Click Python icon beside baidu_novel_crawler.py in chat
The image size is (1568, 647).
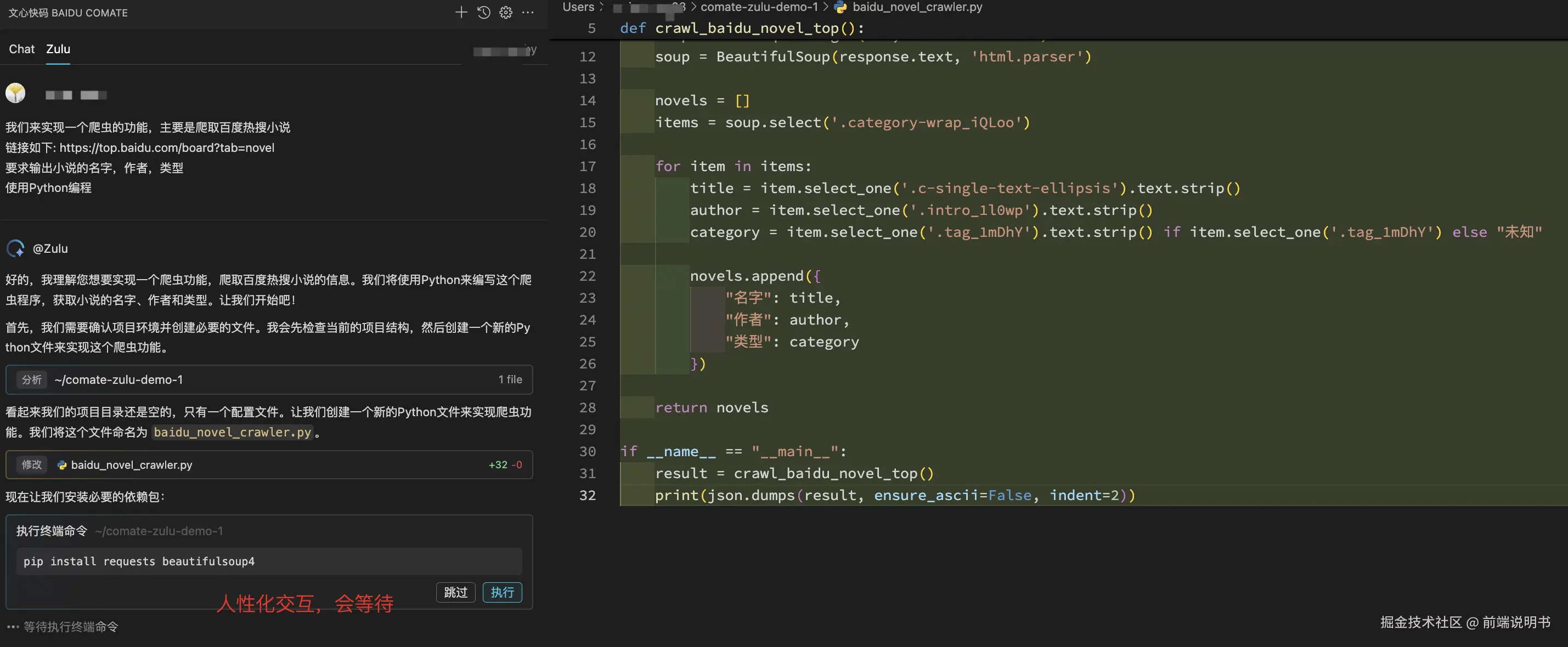click(x=61, y=465)
